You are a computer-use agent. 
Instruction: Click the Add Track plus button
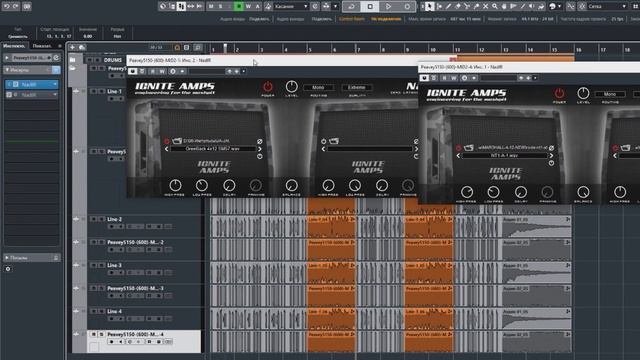72,47
